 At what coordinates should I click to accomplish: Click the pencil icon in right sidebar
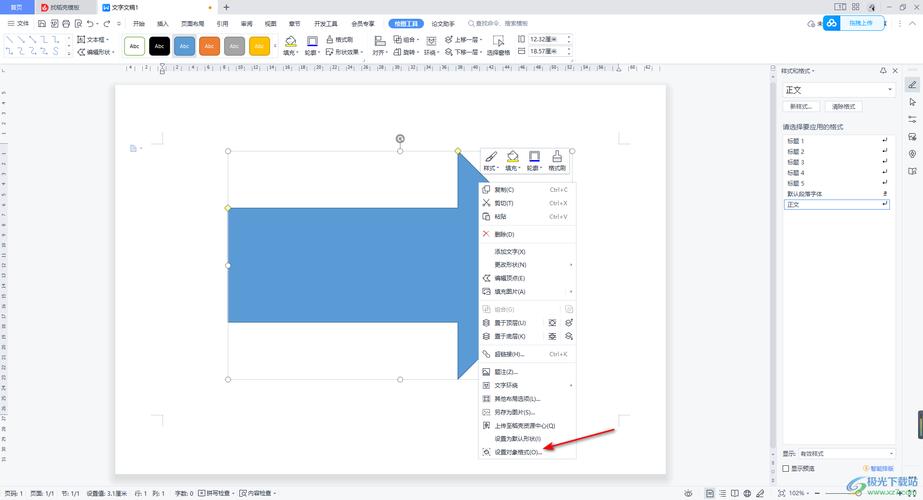[912, 85]
